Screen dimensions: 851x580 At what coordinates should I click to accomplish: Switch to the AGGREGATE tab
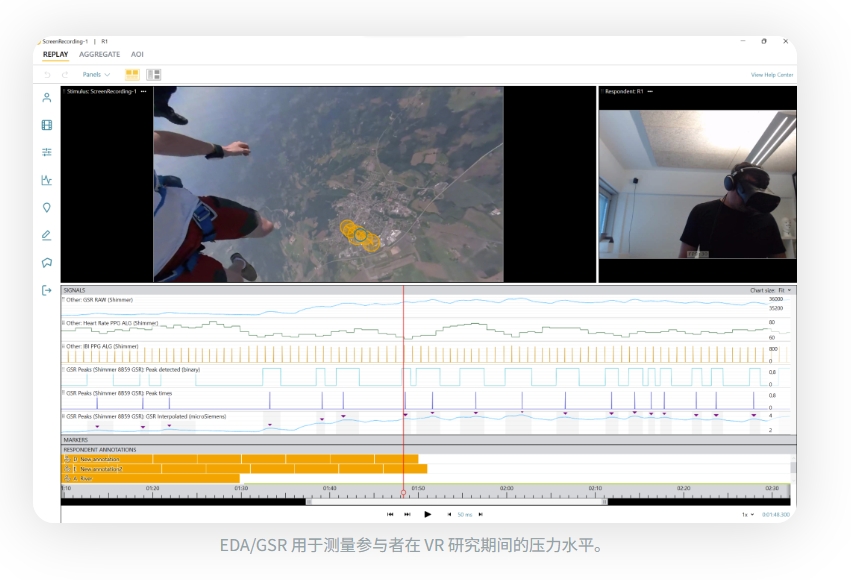[99, 54]
